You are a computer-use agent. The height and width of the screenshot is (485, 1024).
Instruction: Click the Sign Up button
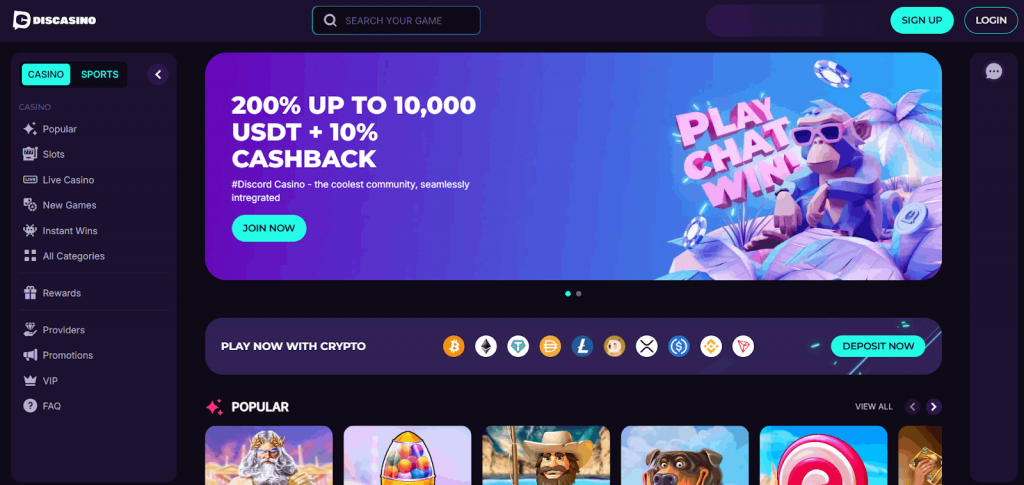point(921,20)
